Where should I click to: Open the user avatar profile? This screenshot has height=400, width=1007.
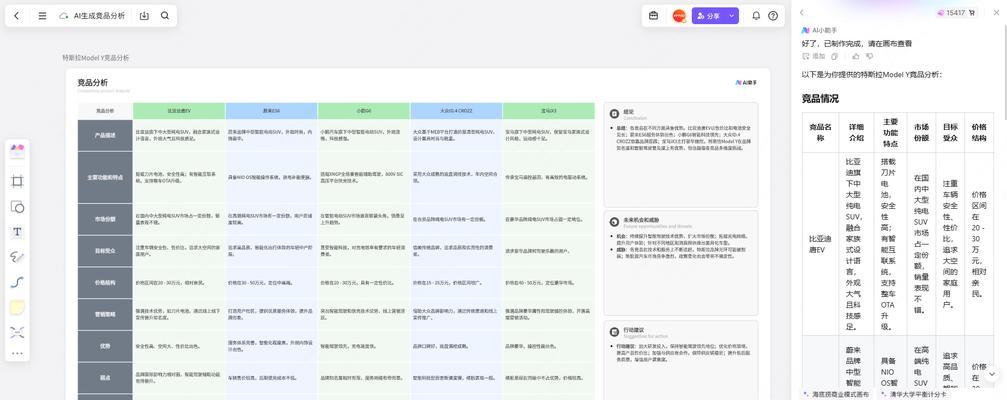(679, 16)
